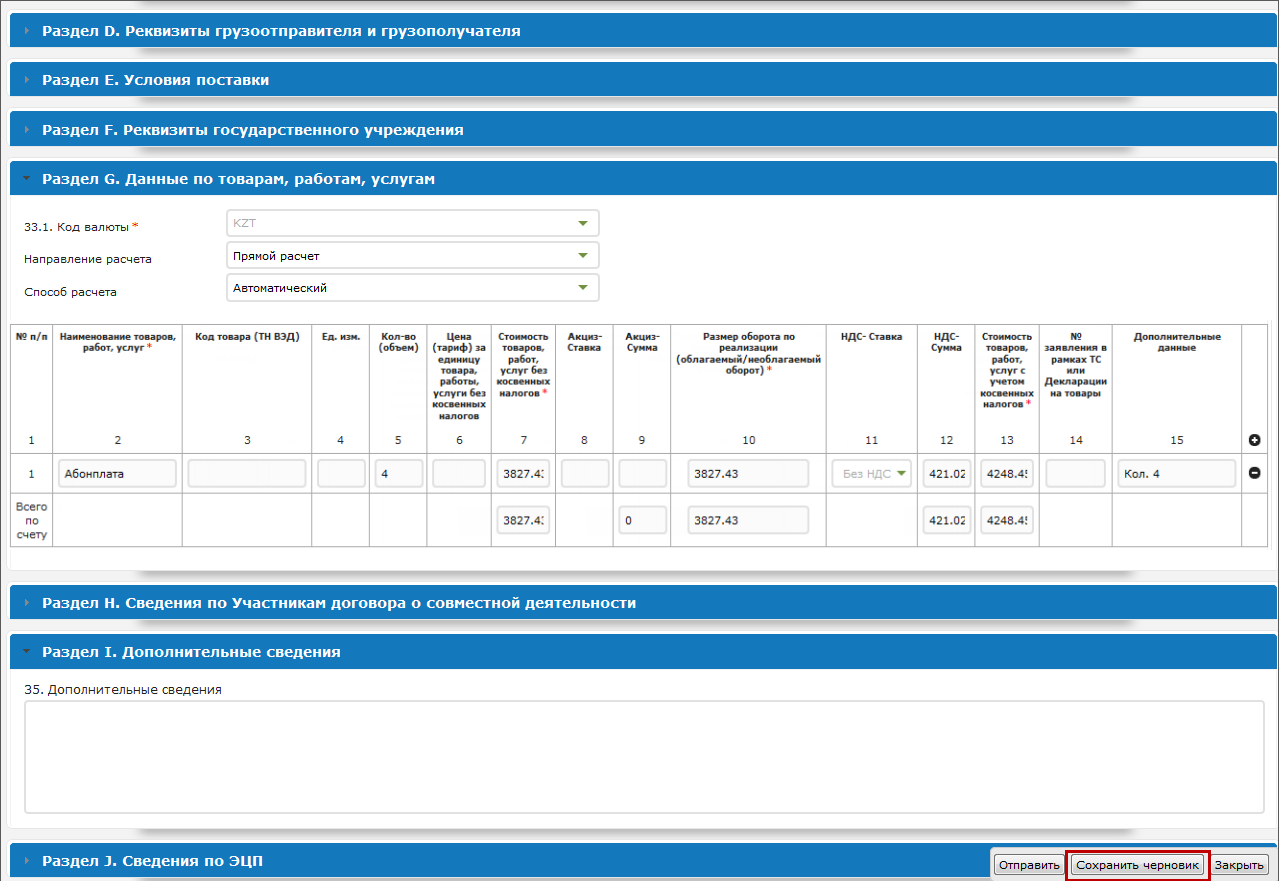This screenshot has width=1281, height=881.
Task: Click the Закрыть button
Action: click(1240, 865)
